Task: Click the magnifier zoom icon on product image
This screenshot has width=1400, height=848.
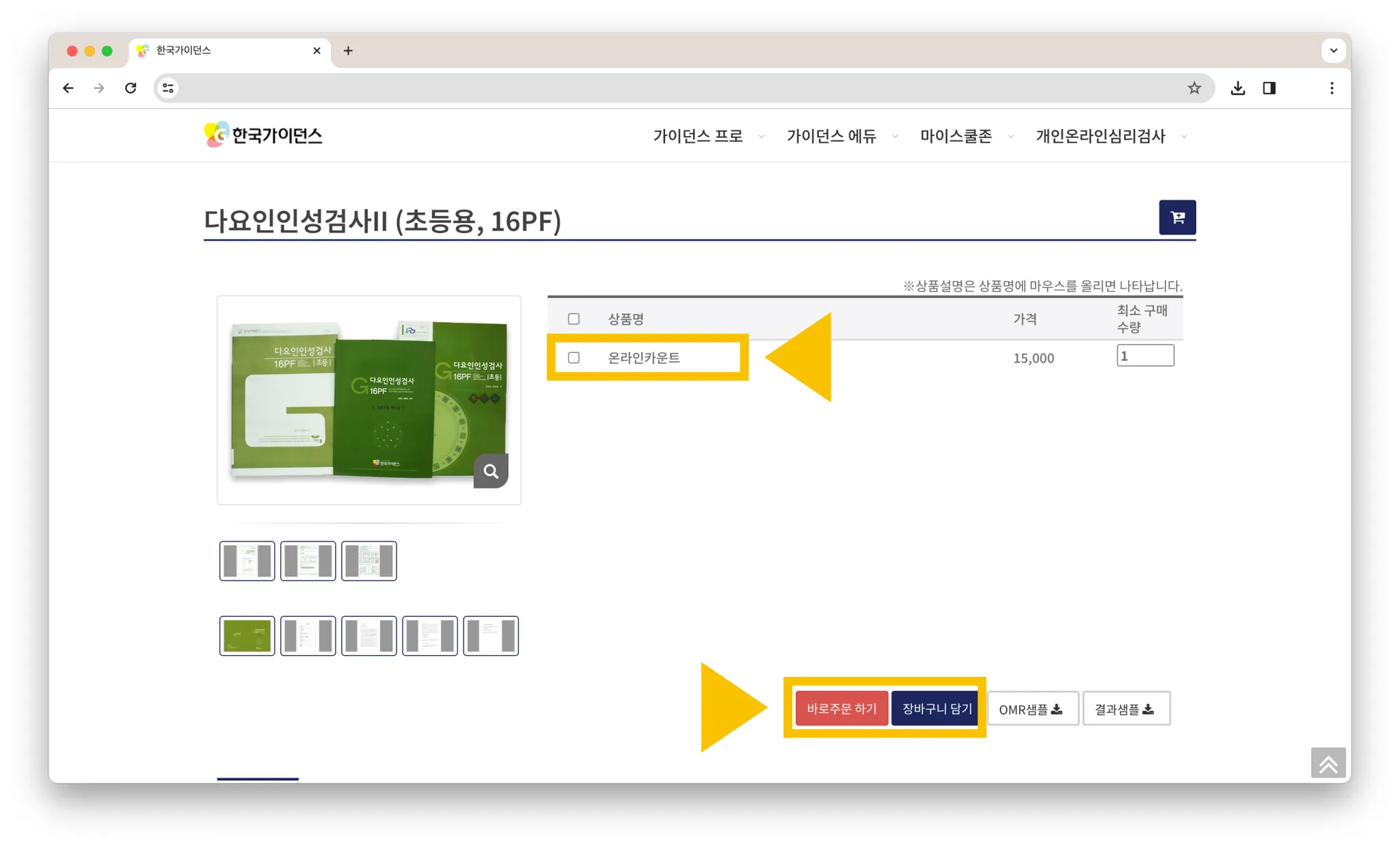Action: (x=491, y=471)
